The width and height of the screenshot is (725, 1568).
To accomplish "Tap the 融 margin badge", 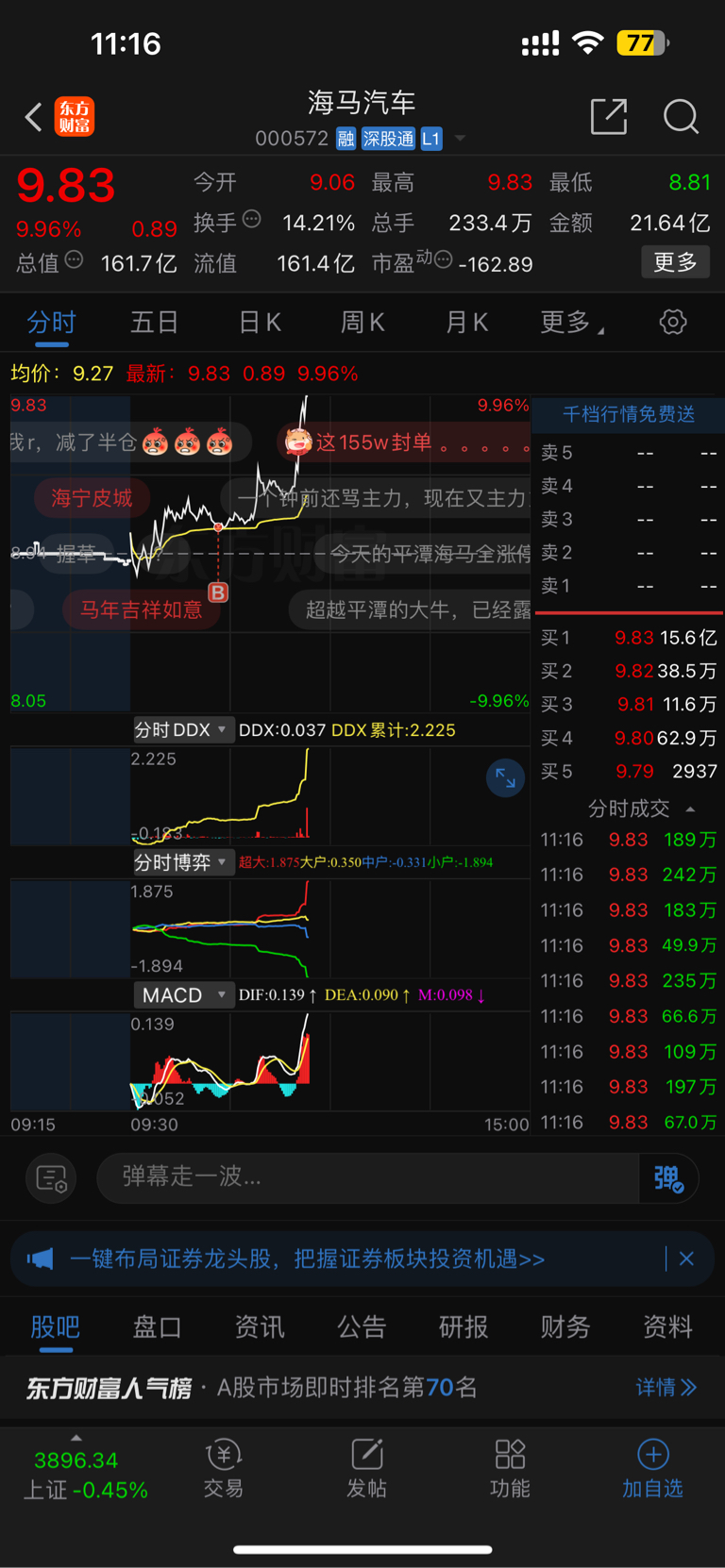I will [346, 139].
